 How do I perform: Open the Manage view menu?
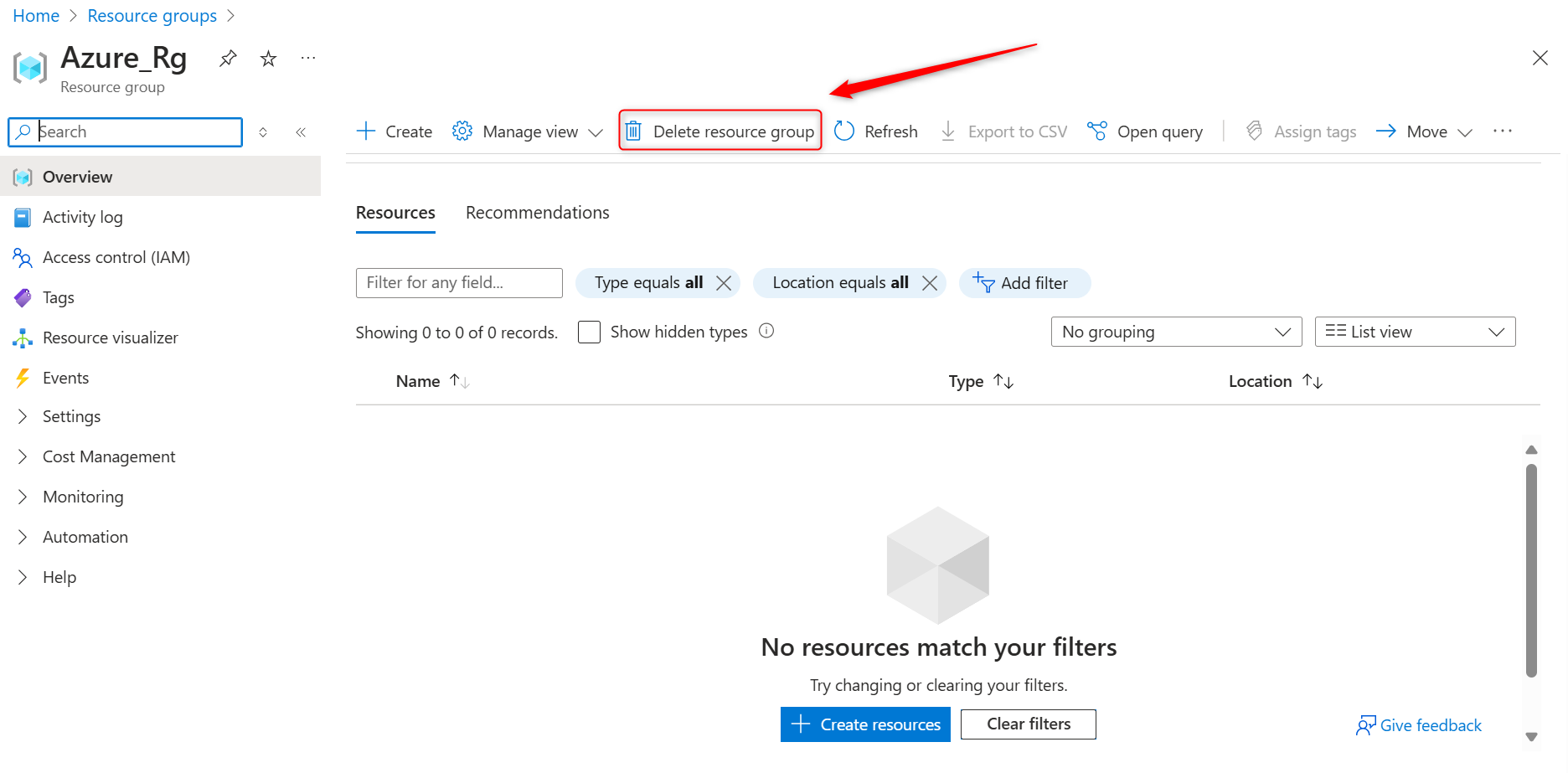[528, 131]
